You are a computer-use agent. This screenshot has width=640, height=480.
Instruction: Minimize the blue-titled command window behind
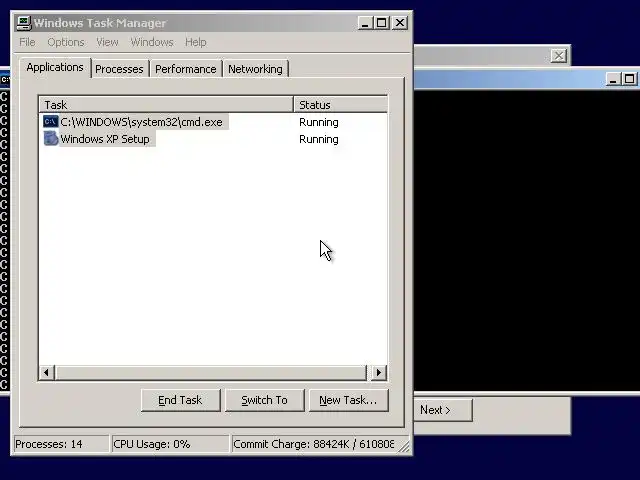[613, 79]
